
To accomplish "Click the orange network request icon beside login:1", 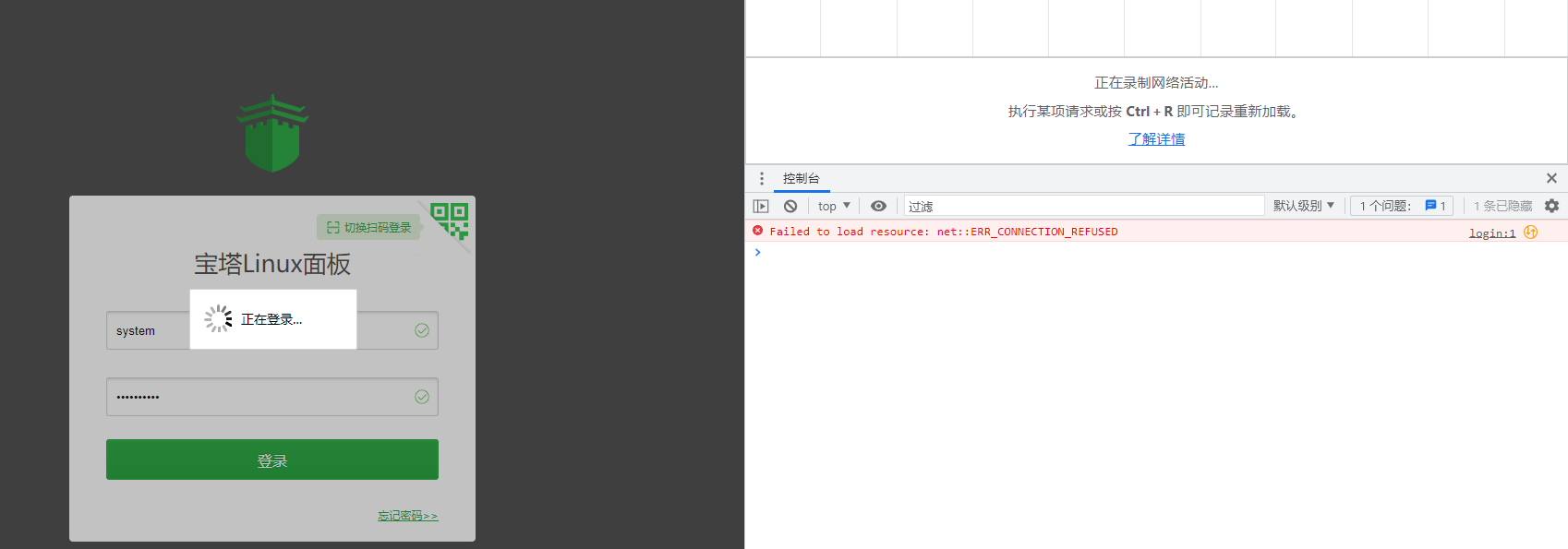I will [1531, 233].
